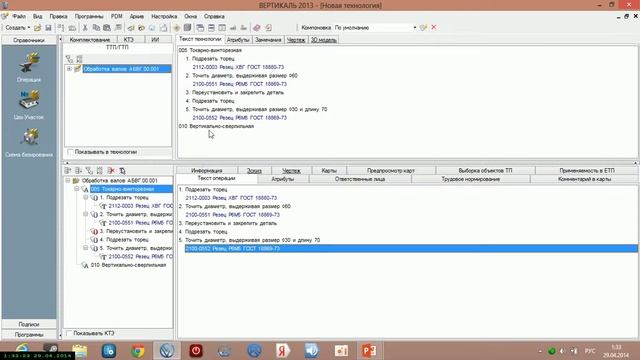This screenshot has height=360, width=640.
Task: Click the red delete icon in the operations tree toolbar
Action: pos(111,170)
